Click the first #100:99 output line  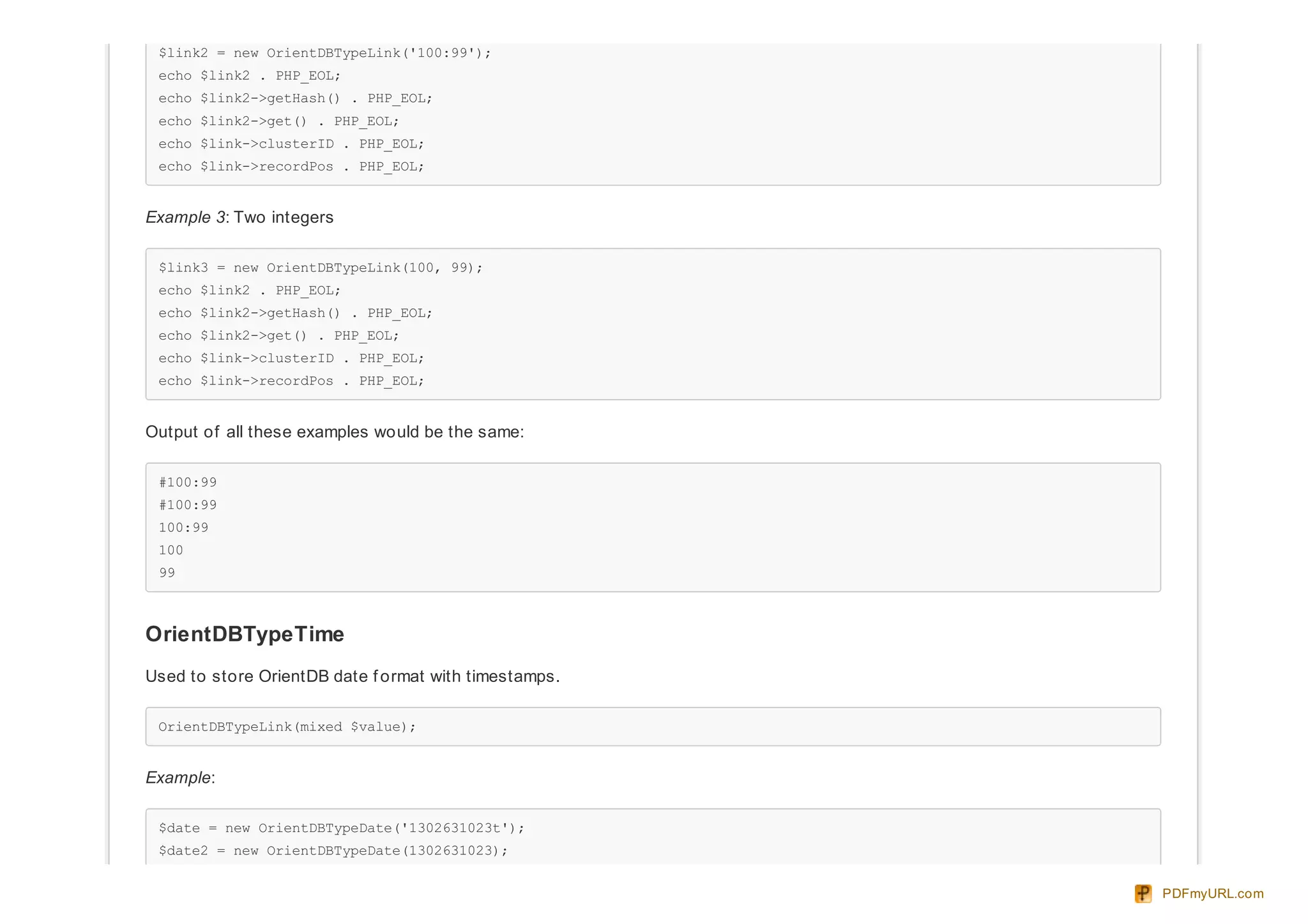coord(188,482)
